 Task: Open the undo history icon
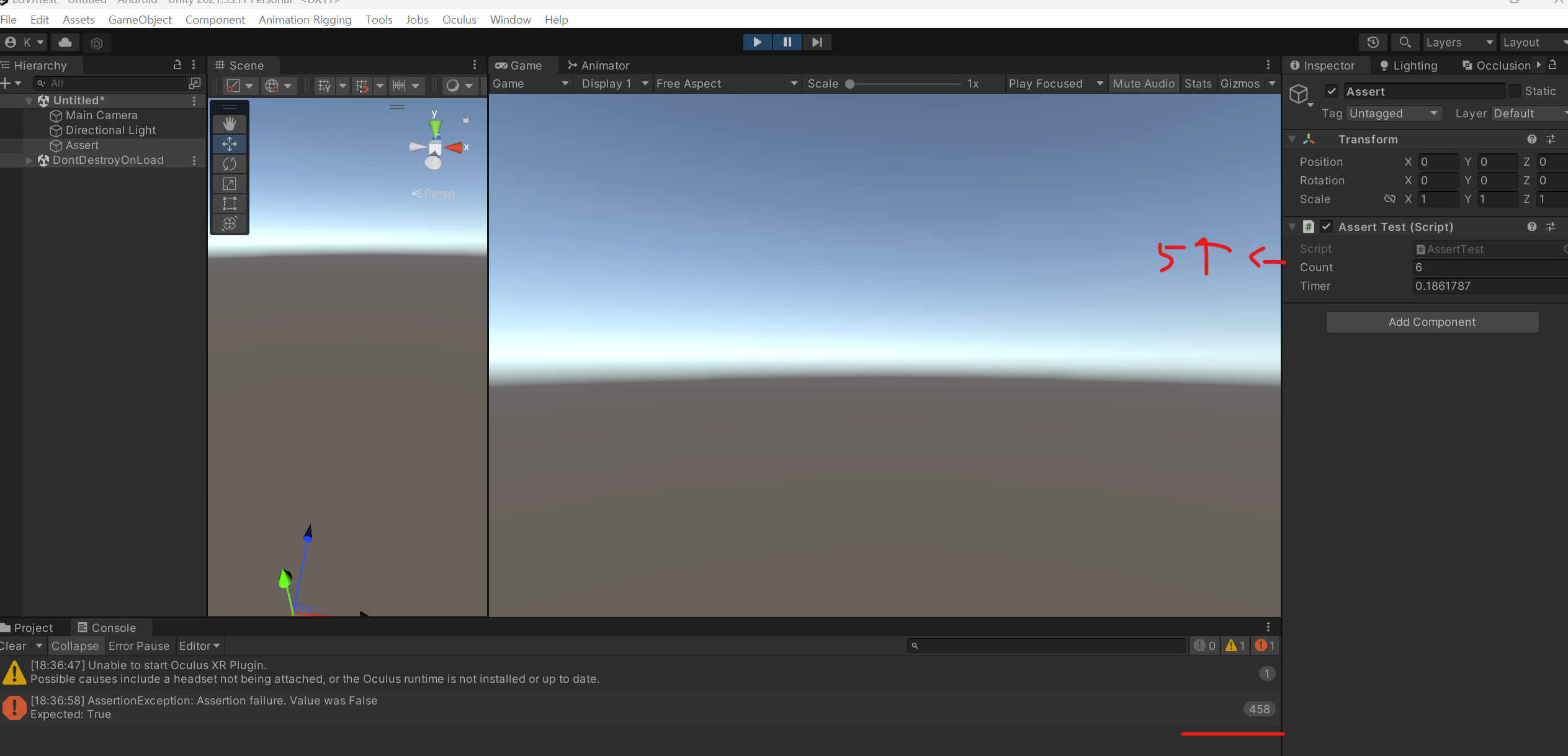[1373, 42]
